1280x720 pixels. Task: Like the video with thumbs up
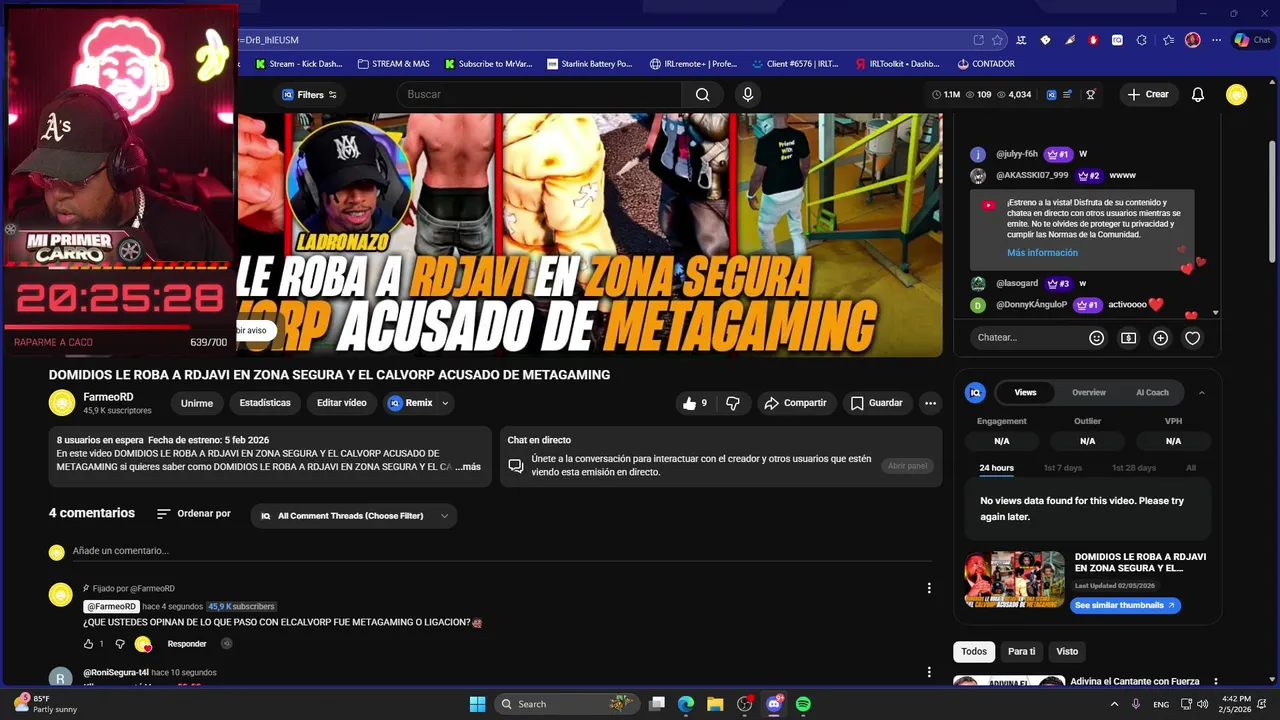coord(695,403)
